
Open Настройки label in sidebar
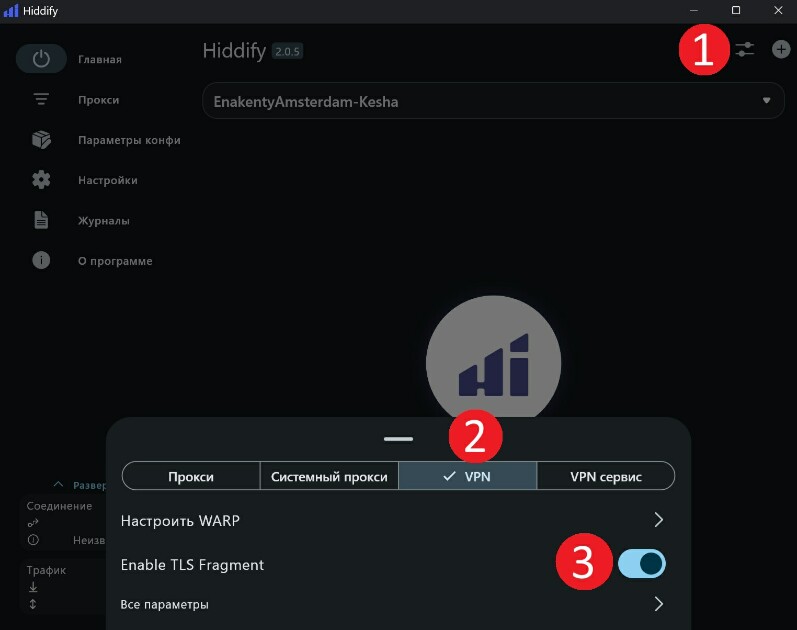108,180
